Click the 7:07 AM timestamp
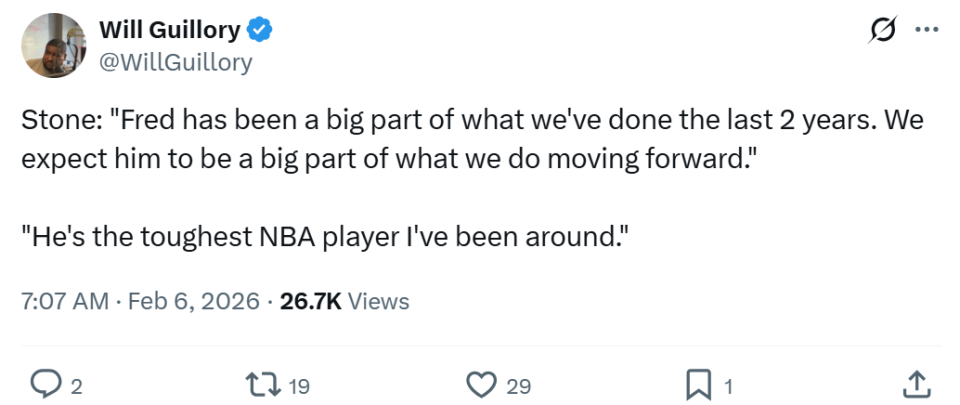The width and height of the screenshot is (960, 405). click(x=64, y=301)
